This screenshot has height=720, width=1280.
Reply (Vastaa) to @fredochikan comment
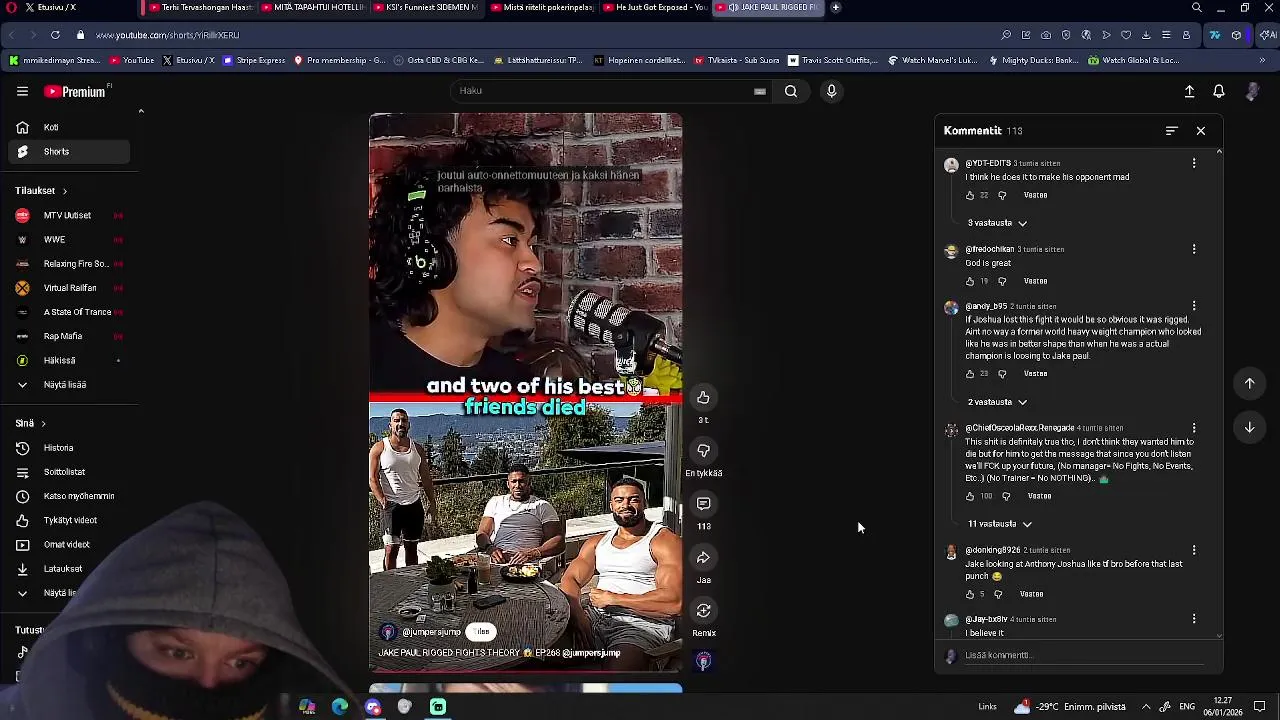[1035, 282]
